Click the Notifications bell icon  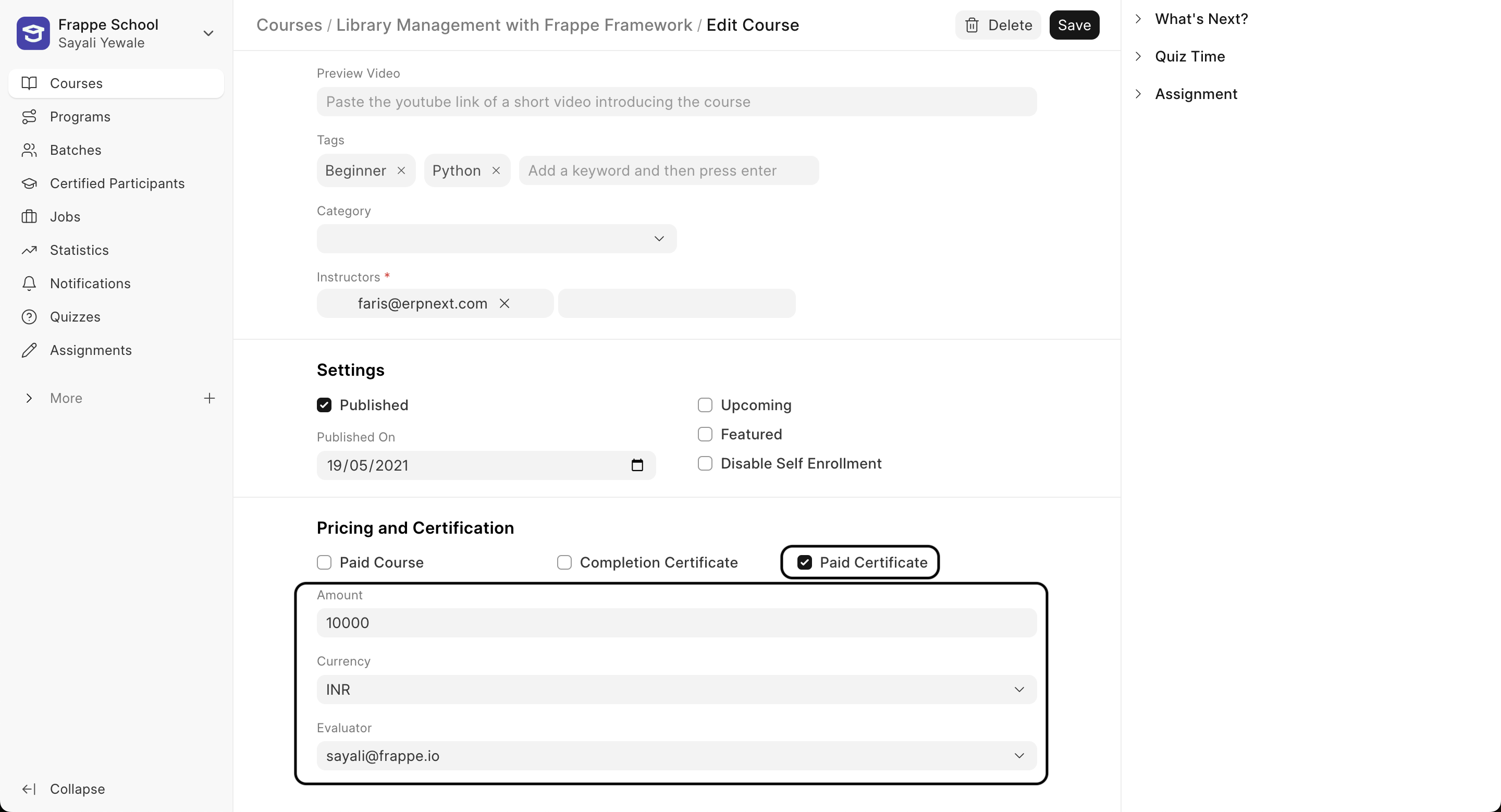(x=29, y=284)
